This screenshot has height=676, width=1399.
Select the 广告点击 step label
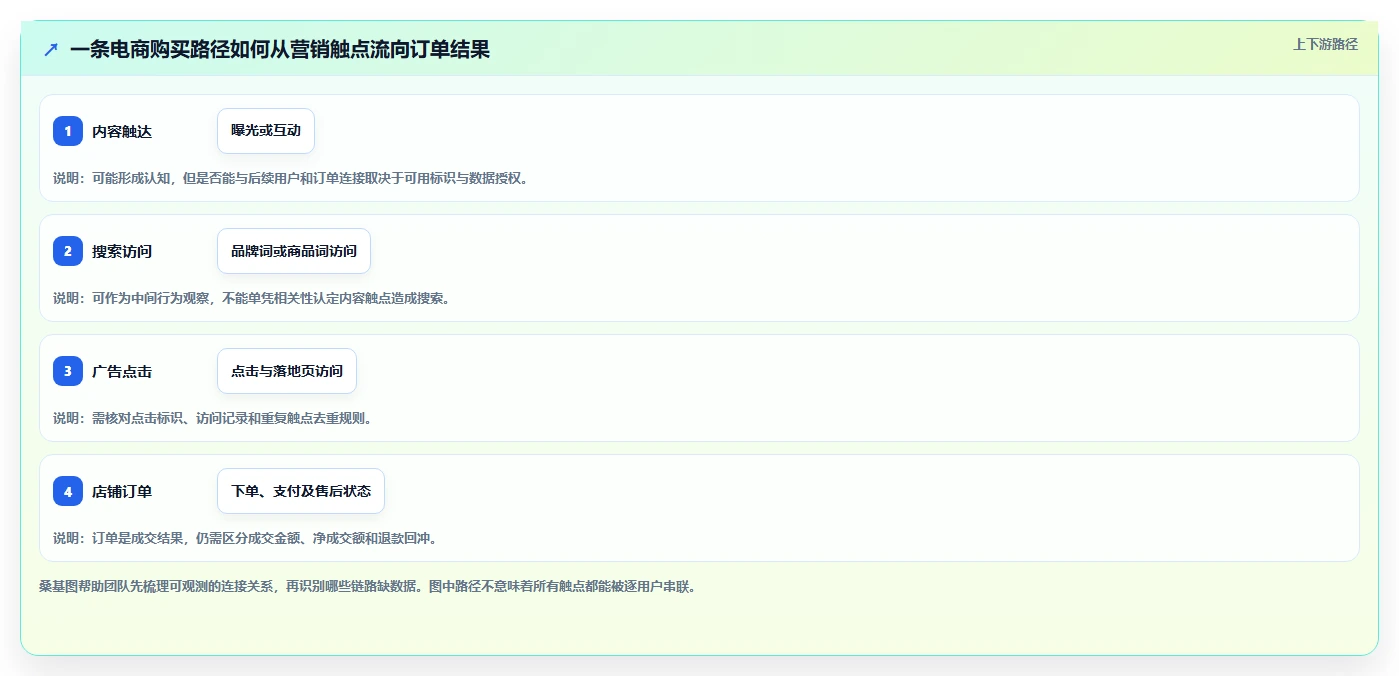point(122,371)
